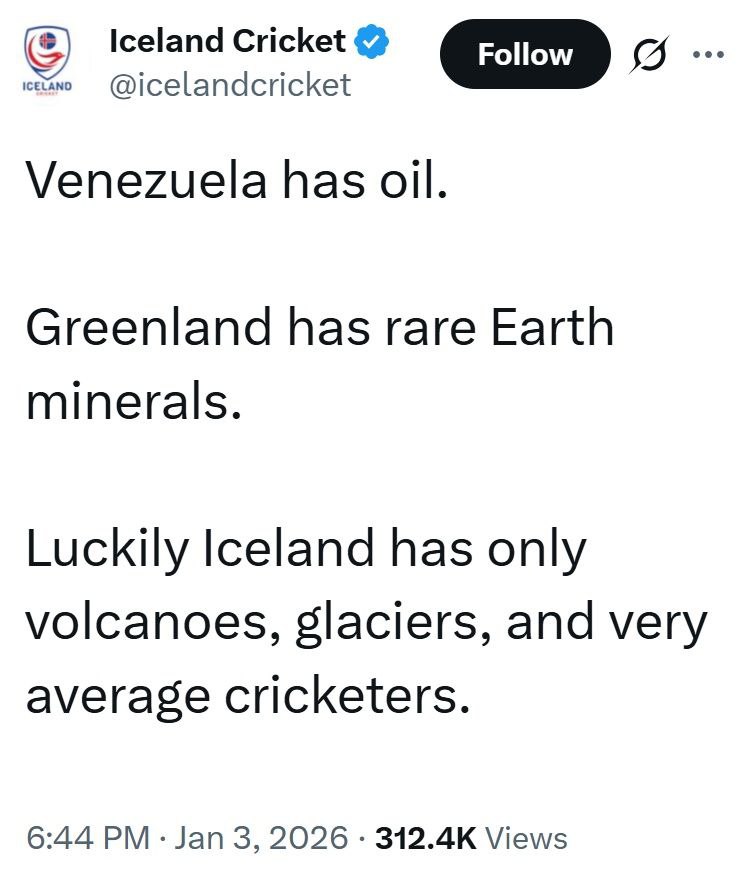Click the Jan 3, 2026 date
This screenshot has width=749, height=894.
pos(260,838)
